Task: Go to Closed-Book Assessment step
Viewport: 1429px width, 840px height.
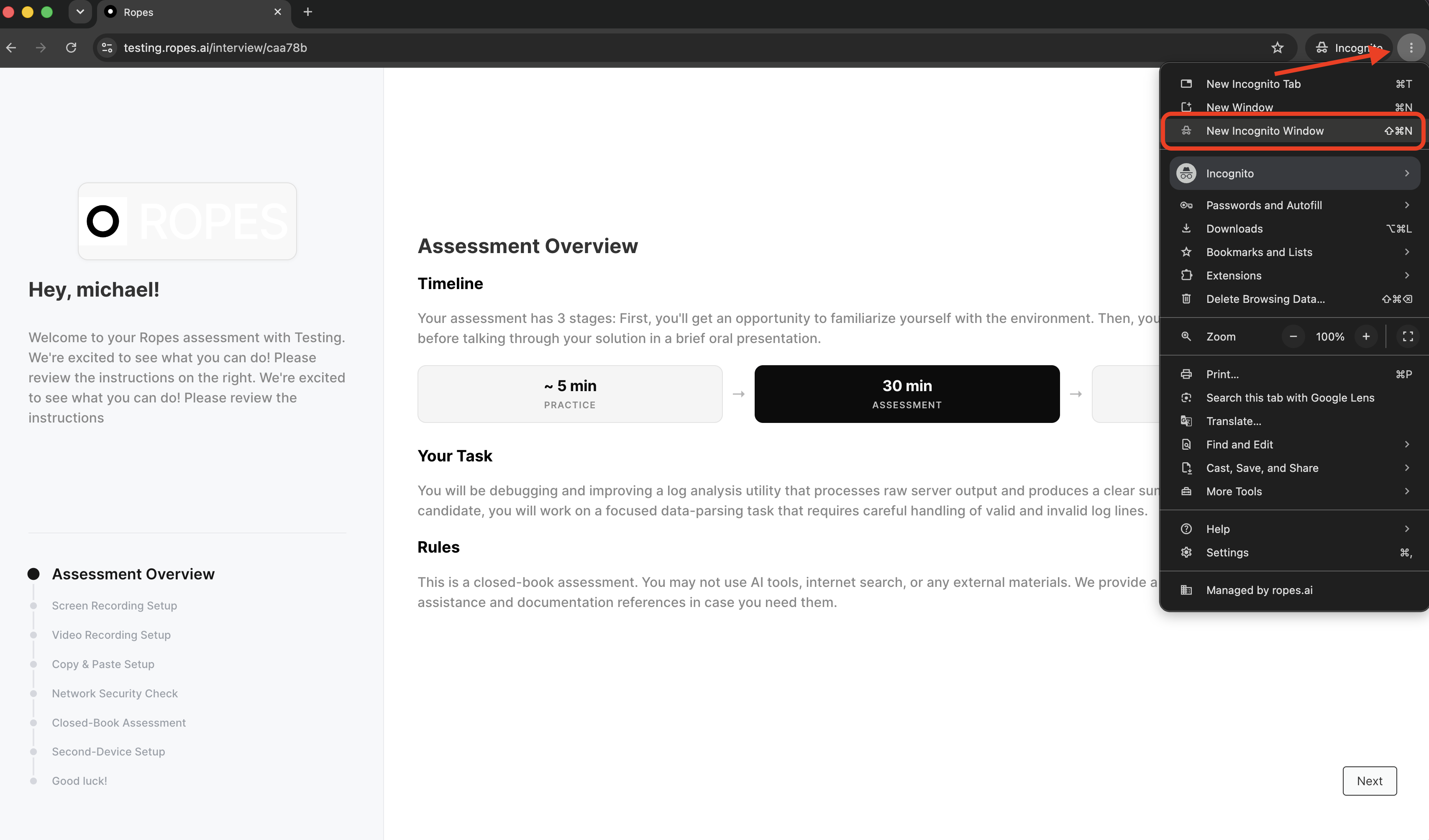Action: 119,722
